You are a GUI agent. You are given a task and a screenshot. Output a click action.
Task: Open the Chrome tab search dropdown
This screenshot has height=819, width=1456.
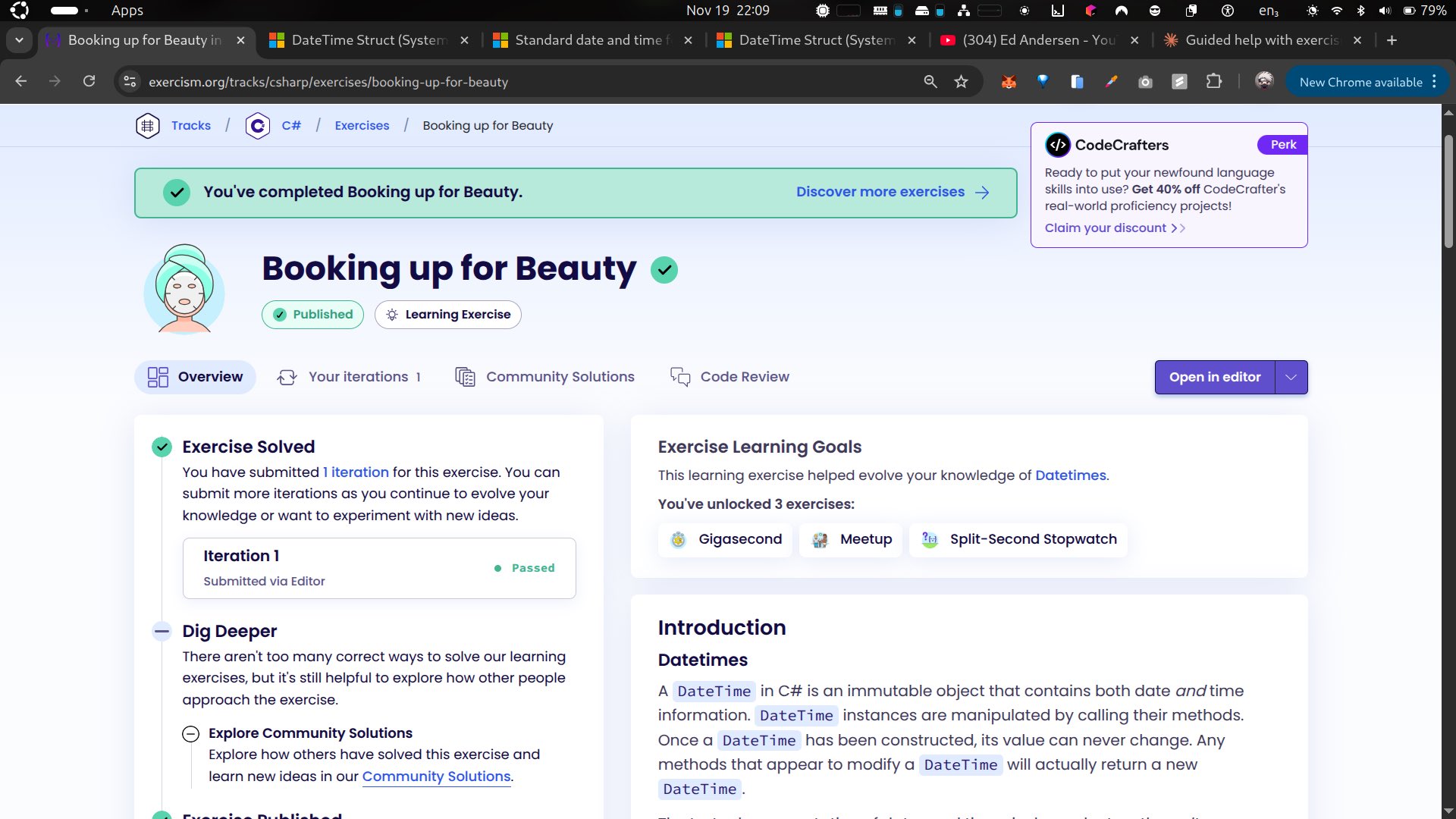pos(19,40)
